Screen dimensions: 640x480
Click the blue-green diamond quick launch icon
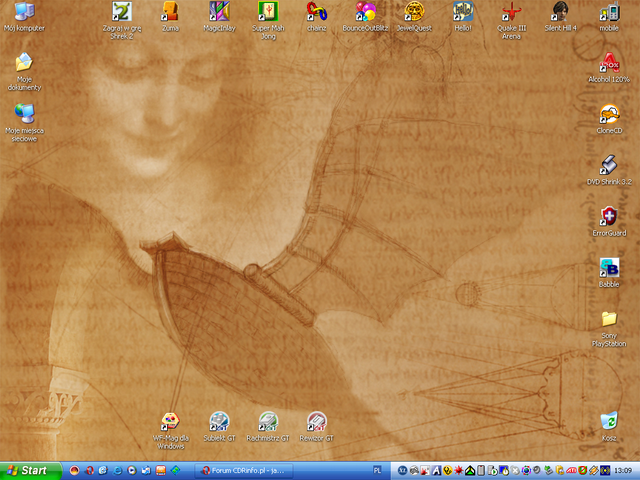click(x=175, y=471)
